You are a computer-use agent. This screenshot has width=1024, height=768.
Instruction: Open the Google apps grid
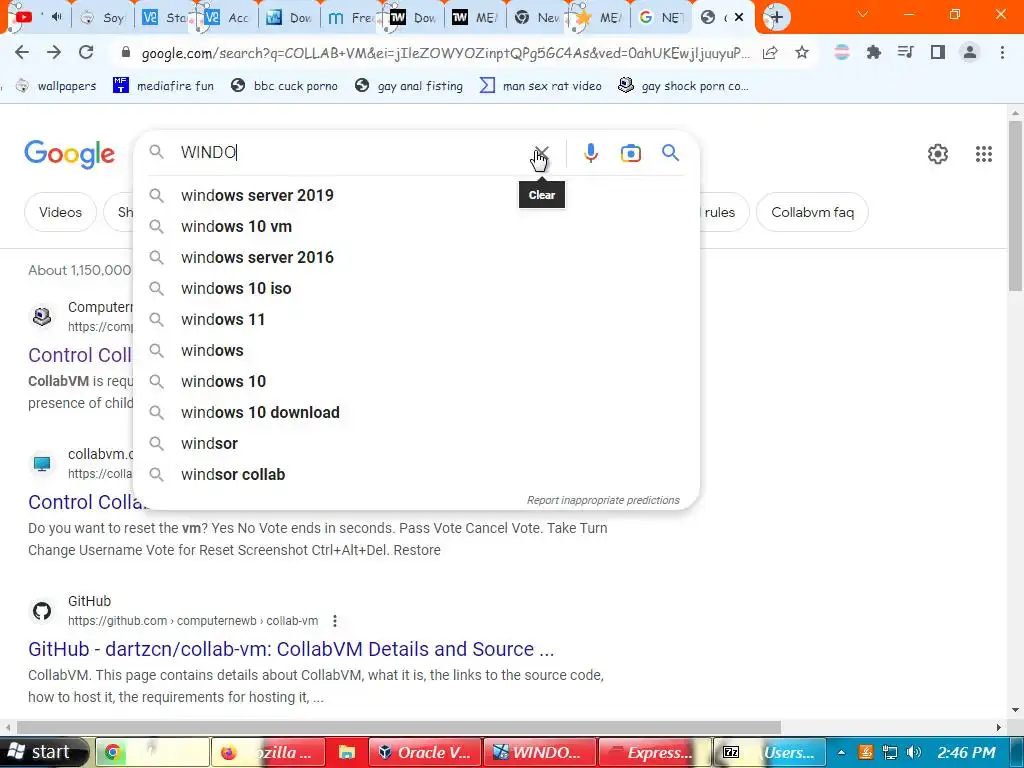(x=984, y=154)
